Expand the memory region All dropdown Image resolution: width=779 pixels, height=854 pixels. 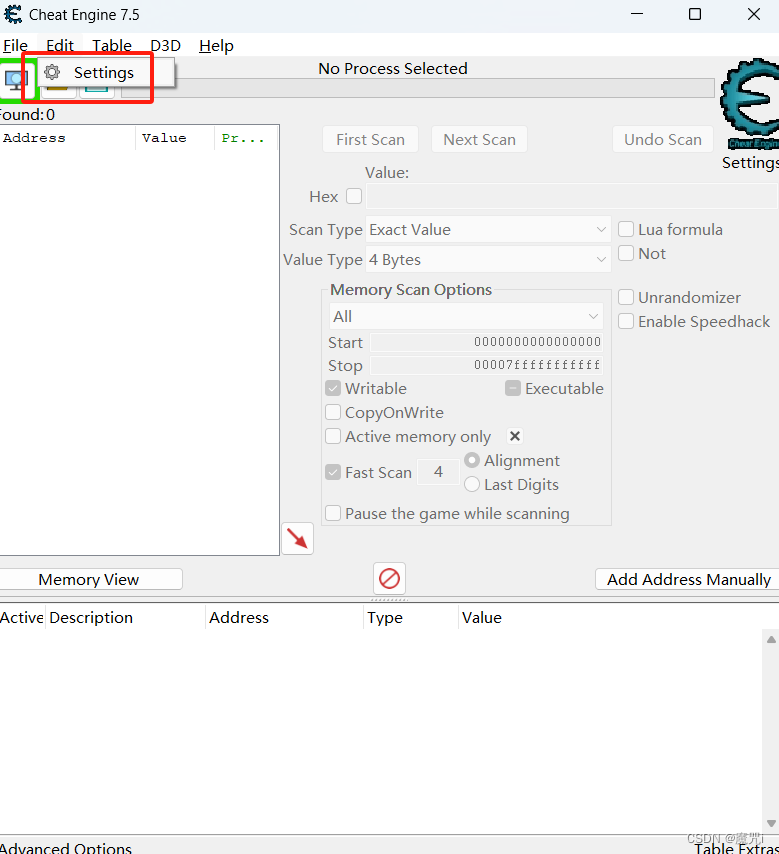[466, 316]
